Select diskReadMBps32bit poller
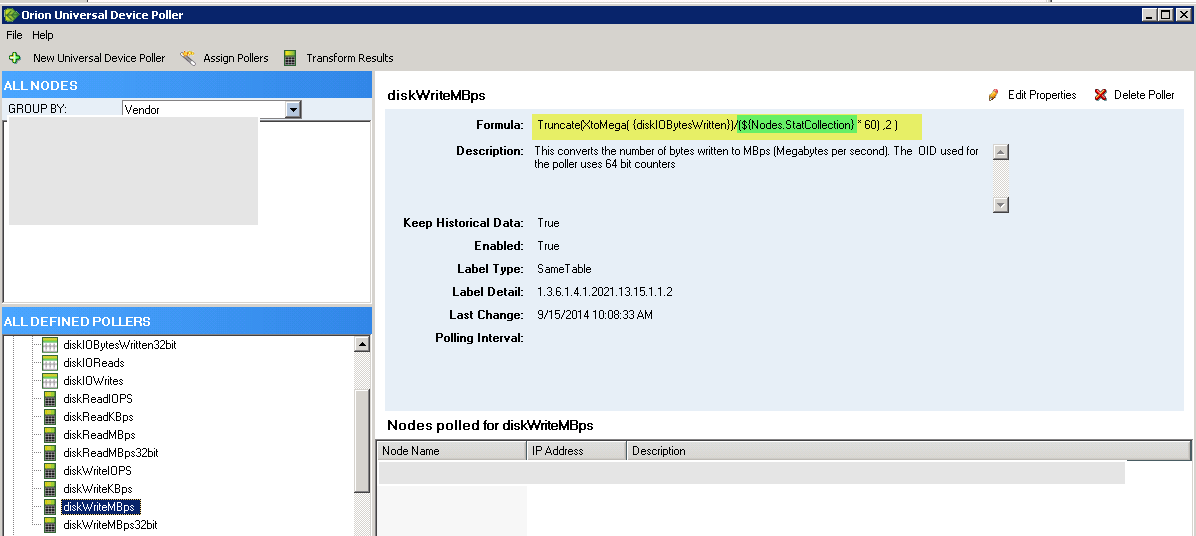The image size is (1196, 536). pyautogui.click(x=111, y=453)
